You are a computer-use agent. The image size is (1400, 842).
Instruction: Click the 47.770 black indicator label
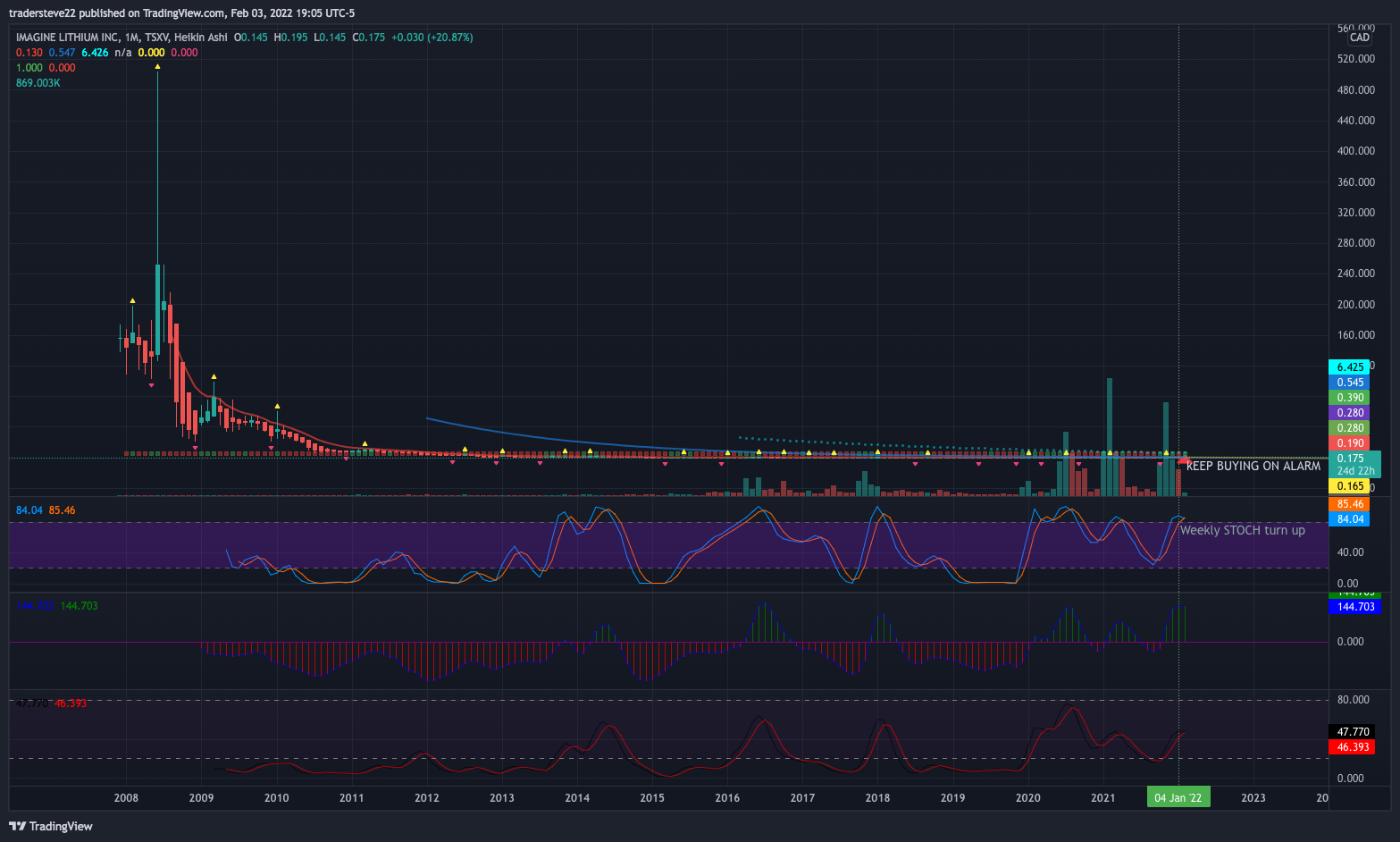[x=1353, y=731]
